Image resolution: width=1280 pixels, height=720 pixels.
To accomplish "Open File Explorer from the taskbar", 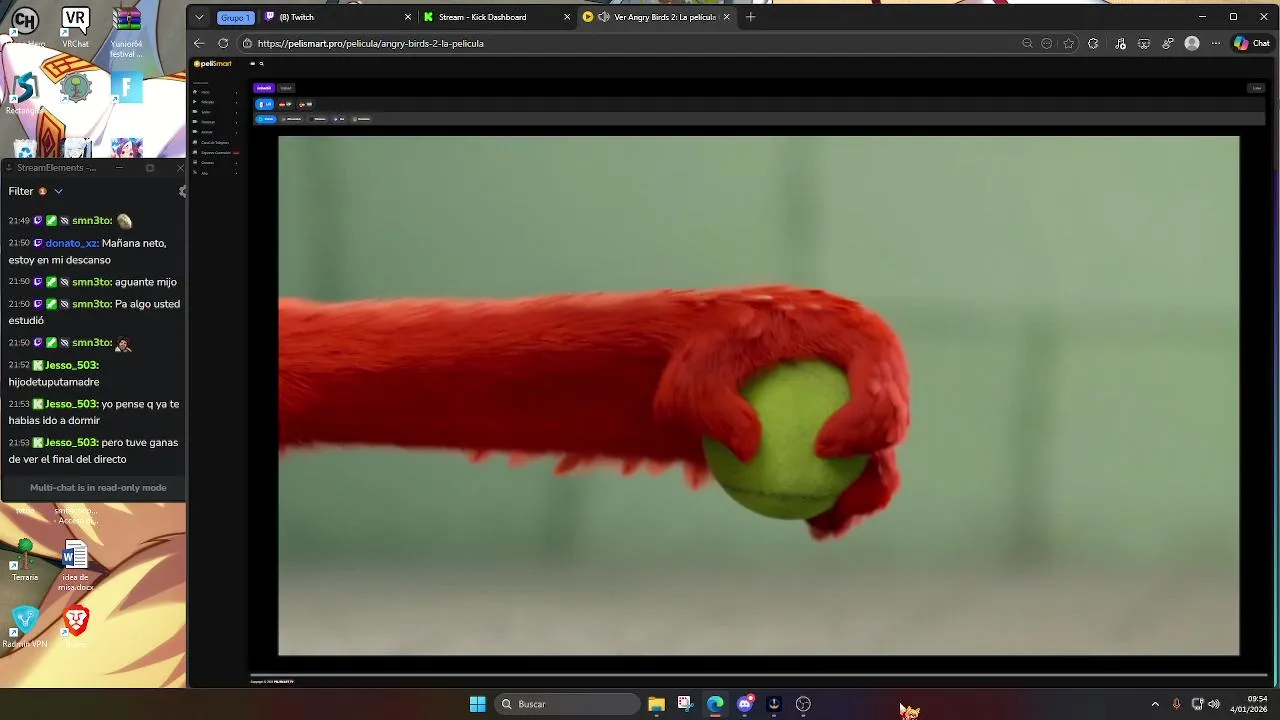I will pos(656,704).
